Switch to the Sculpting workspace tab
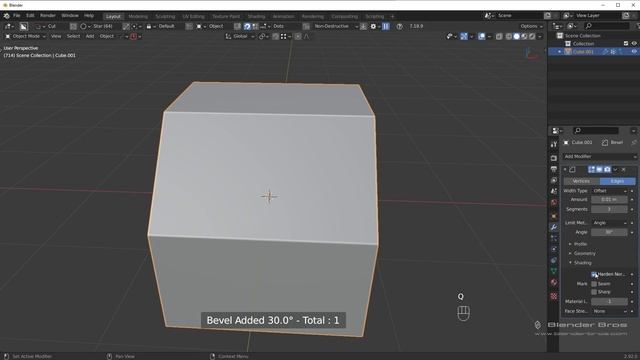640x360 pixels. pyautogui.click(x=165, y=16)
